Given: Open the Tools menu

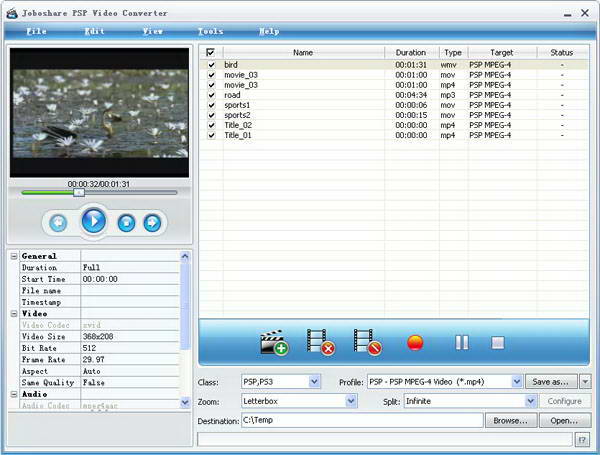Looking at the screenshot, I should [210, 32].
